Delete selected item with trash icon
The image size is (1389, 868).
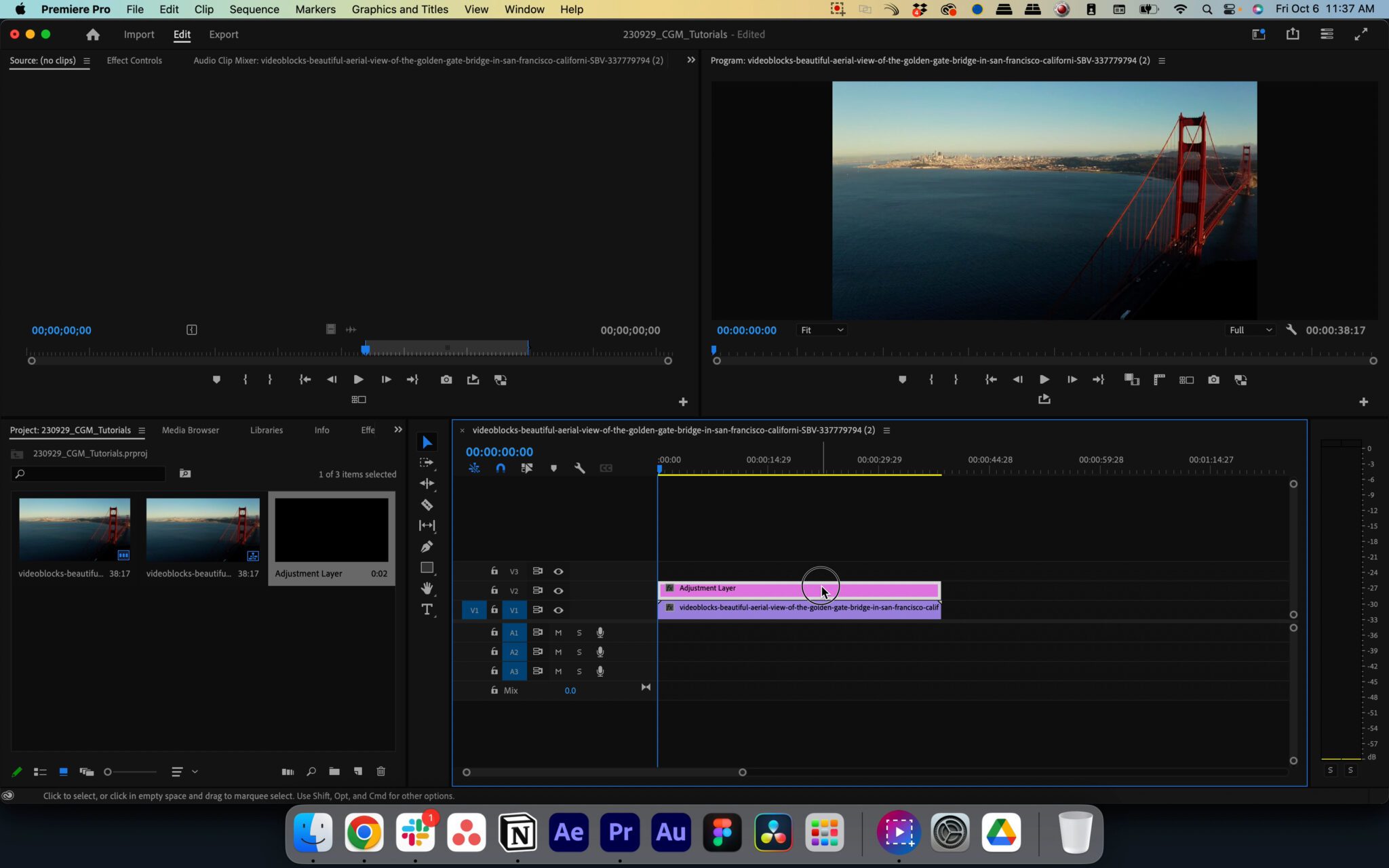[381, 772]
